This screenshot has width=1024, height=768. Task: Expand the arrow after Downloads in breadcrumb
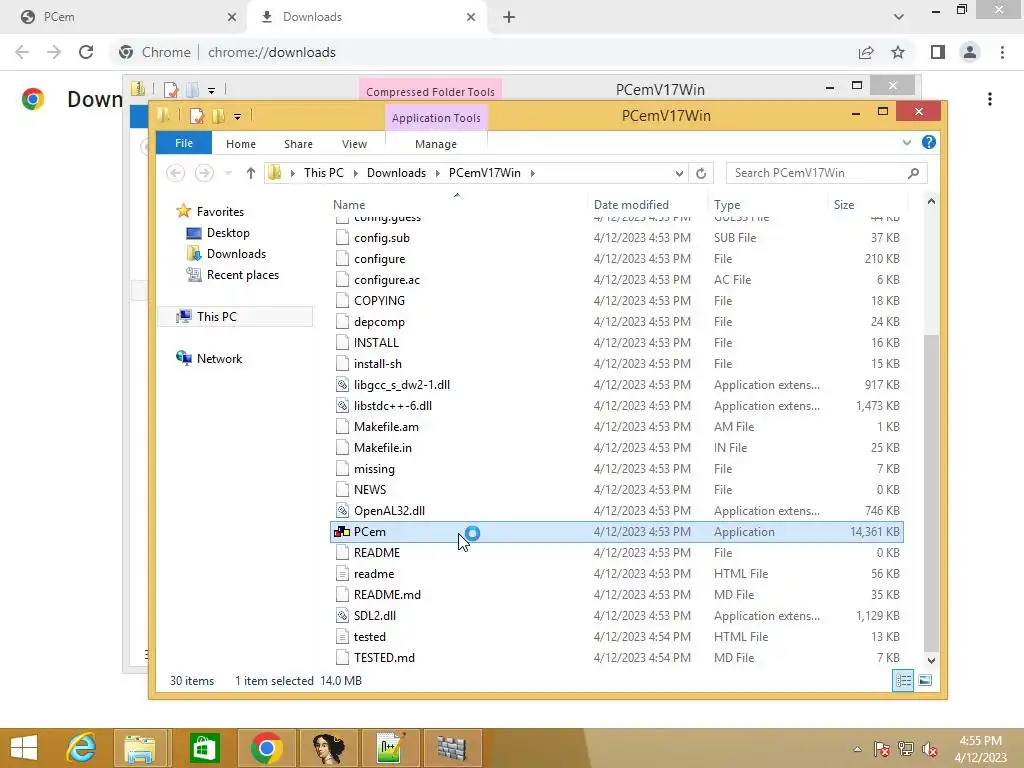coord(438,173)
